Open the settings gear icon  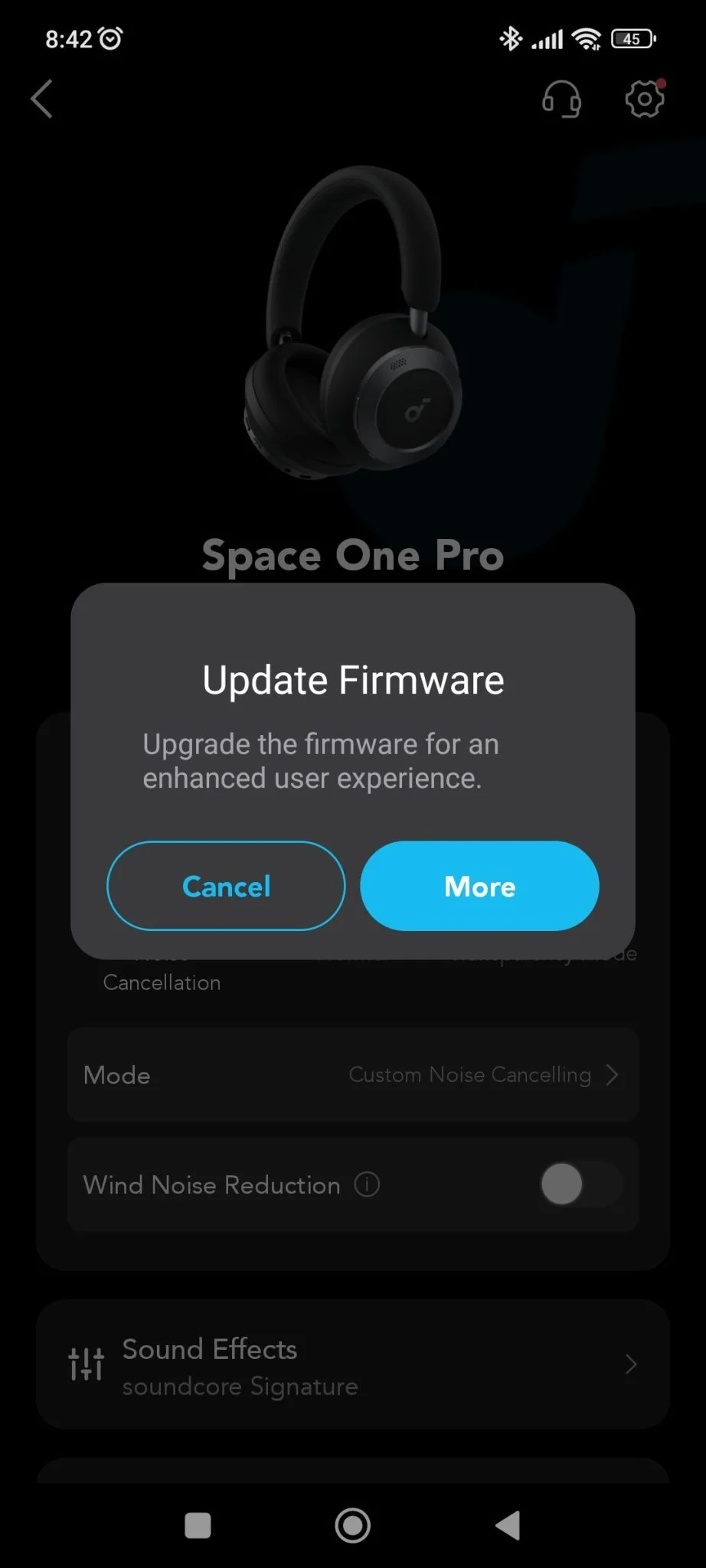tap(645, 98)
